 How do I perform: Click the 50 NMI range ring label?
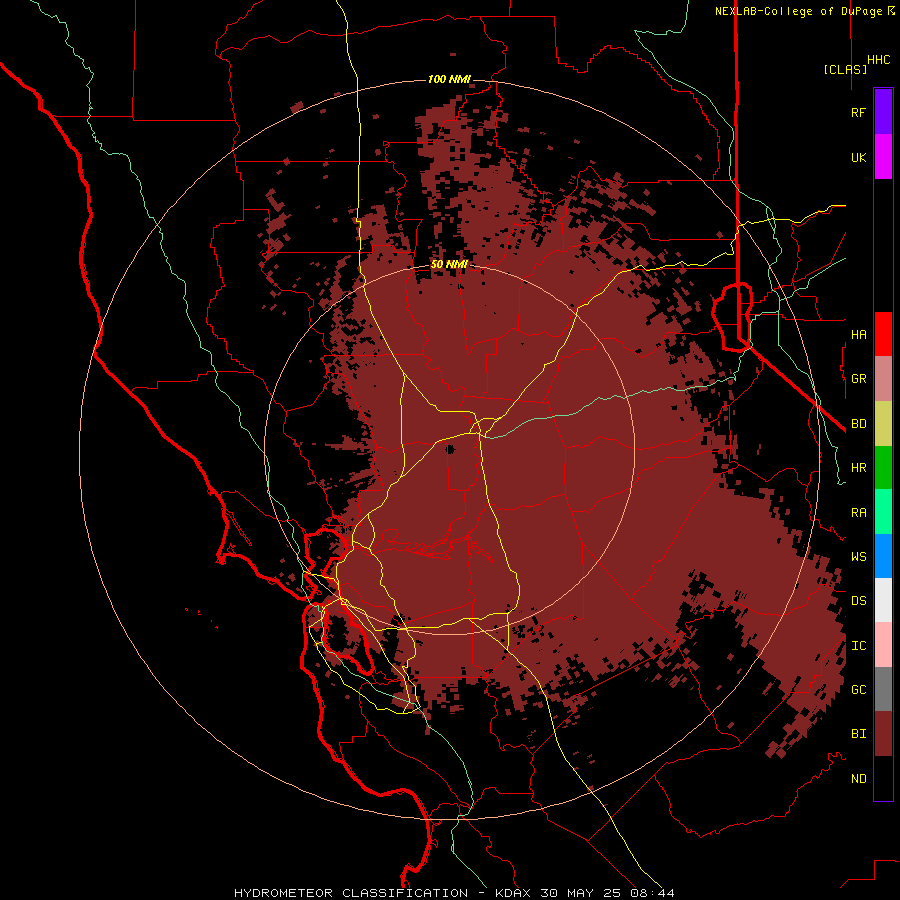pos(449,265)
